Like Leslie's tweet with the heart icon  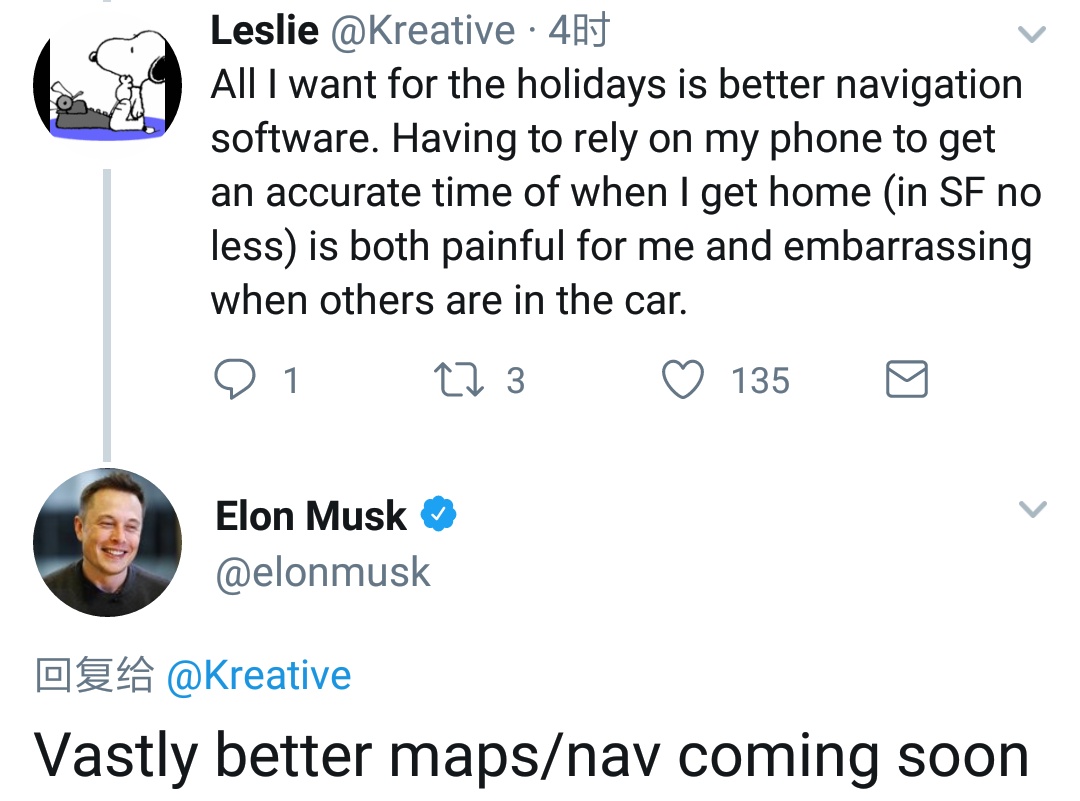683,379
